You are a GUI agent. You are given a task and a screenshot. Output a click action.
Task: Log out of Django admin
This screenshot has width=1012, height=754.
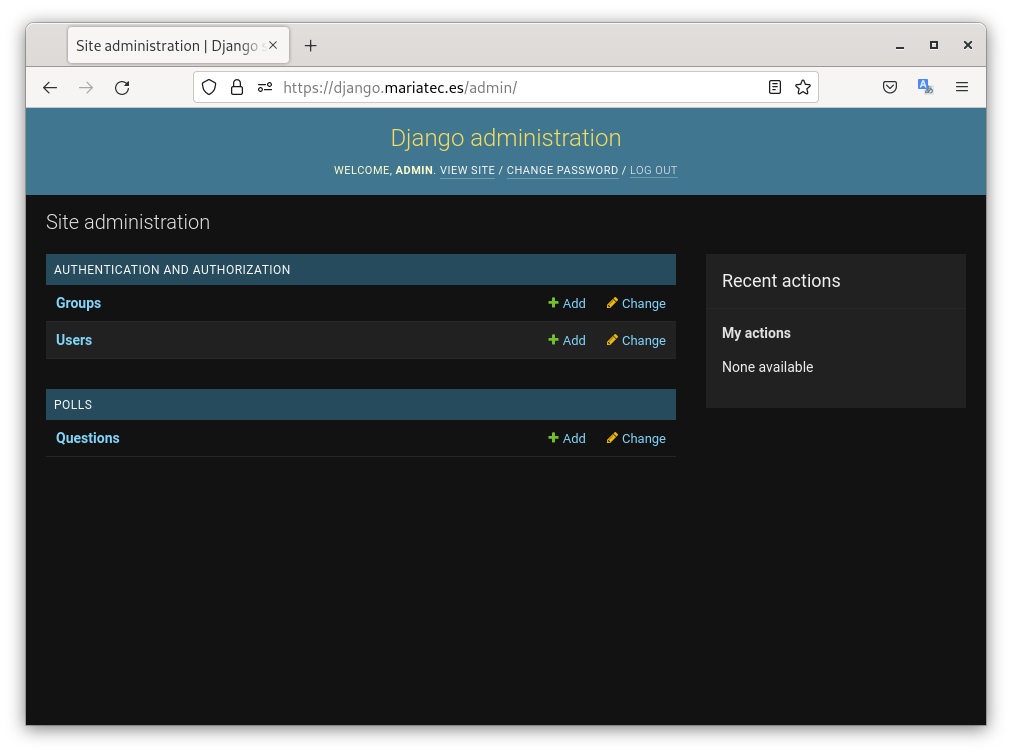click(x=653, y=171)
